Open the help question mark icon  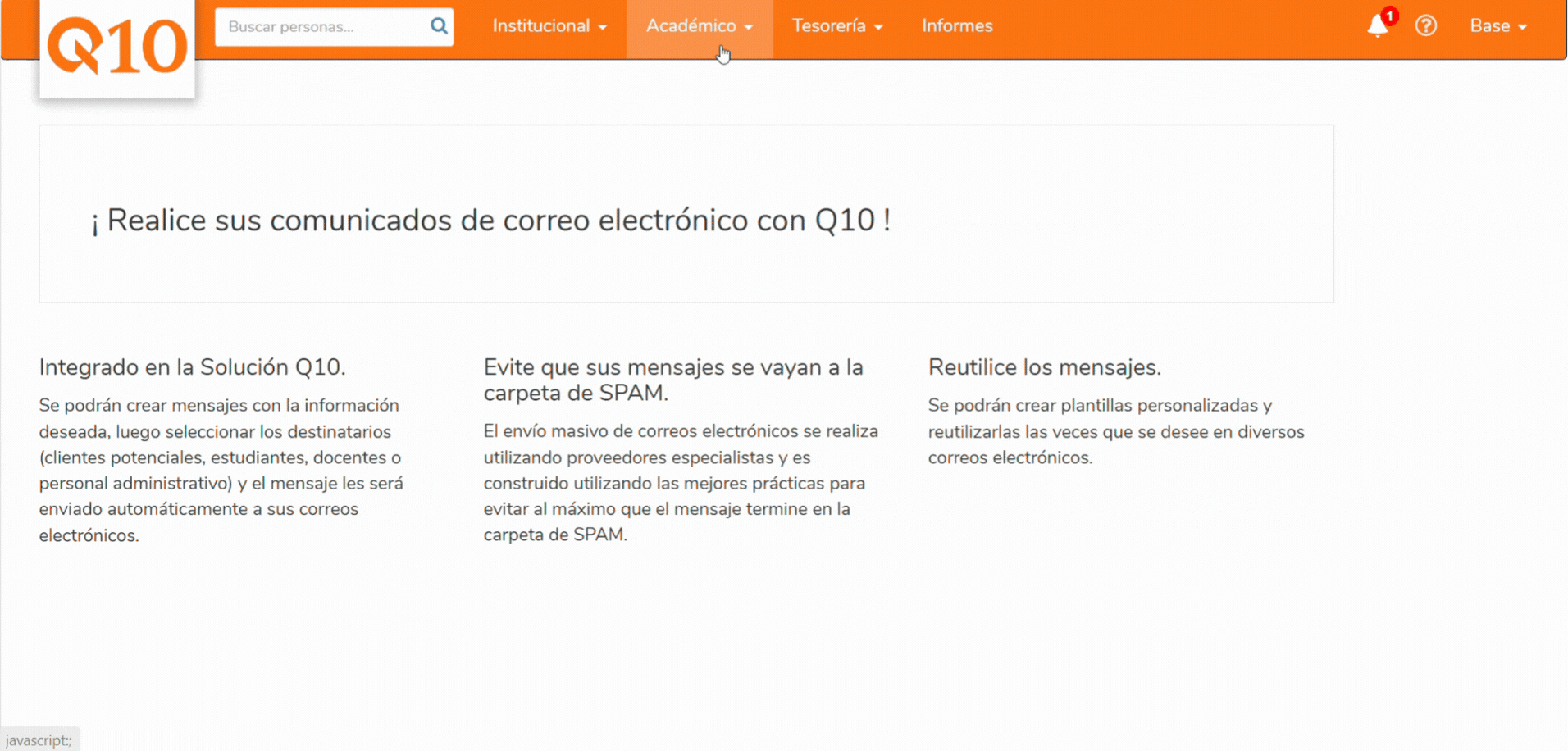click(1426, 26)
